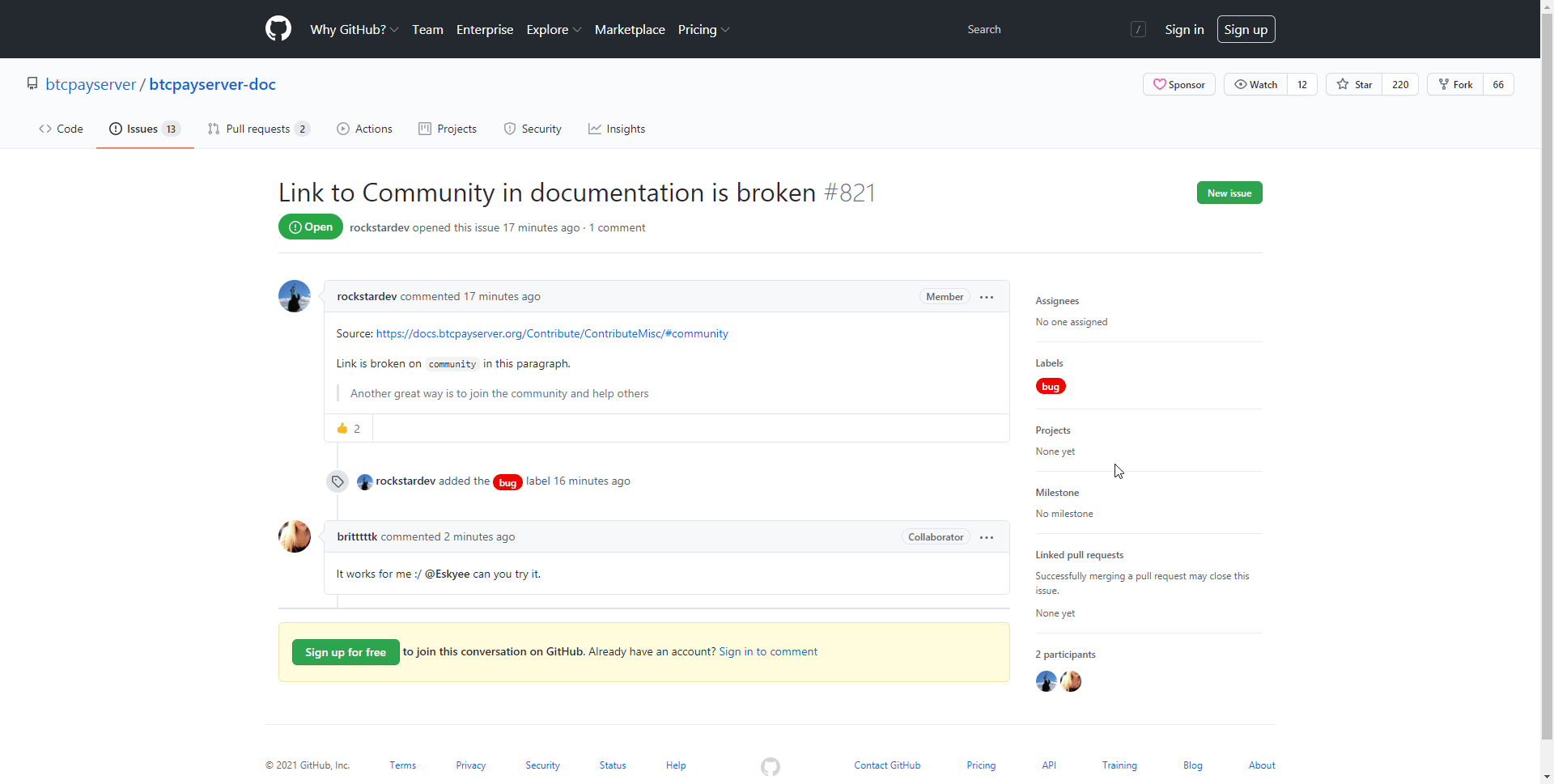The height and width of the screenshot is (784, 1554).
Task: Open the Actions tab
Action: 365,129
